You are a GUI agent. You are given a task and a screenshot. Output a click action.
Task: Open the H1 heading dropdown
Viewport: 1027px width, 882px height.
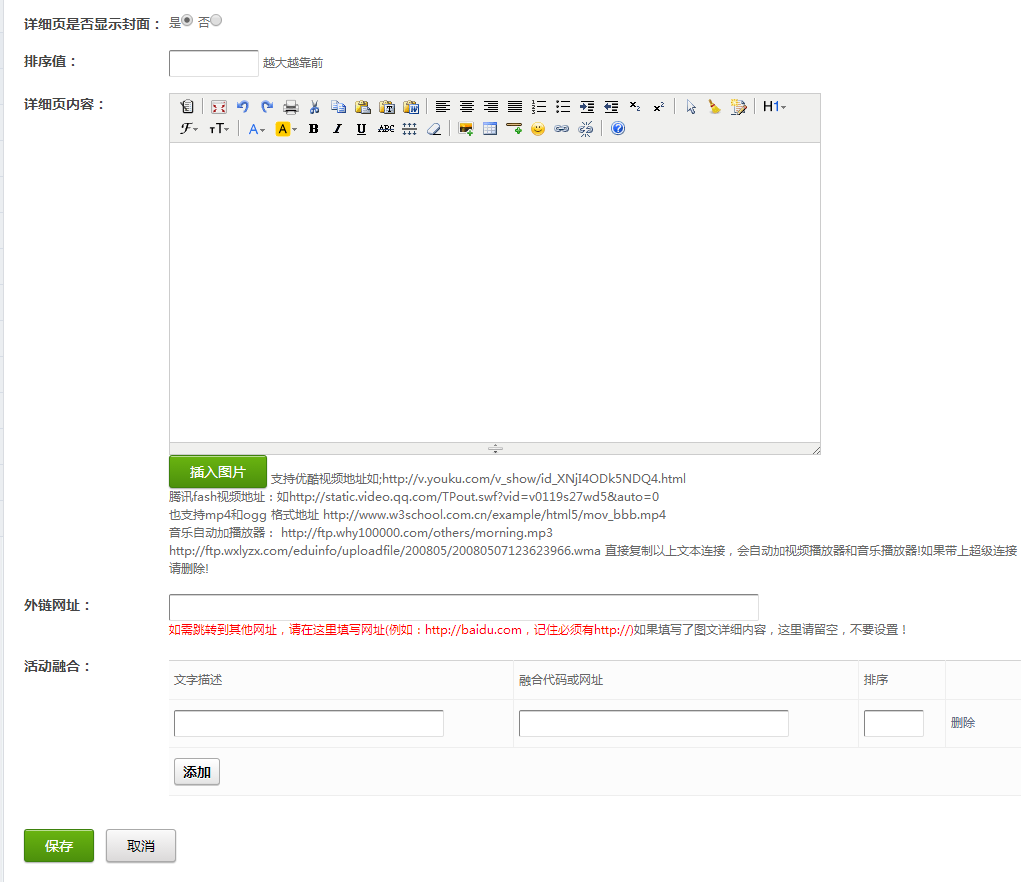pyautogui.click(x=774, y=106)
